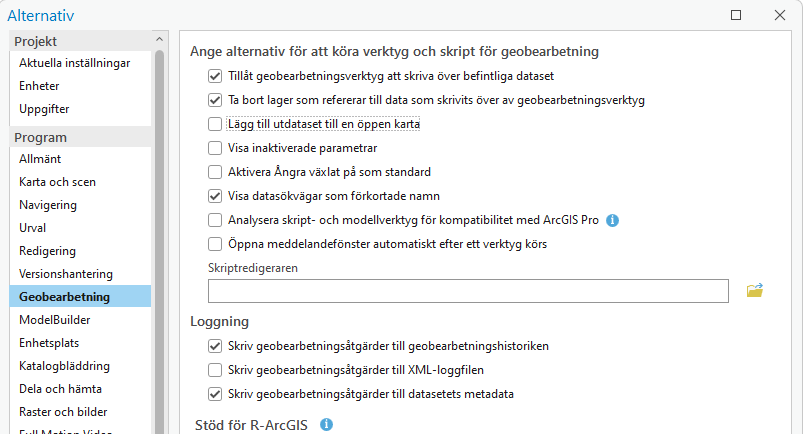This screenshot has width=803, height=434.
Task: Click the sidebar vertical scrollbar
Action: click(159, 240)
